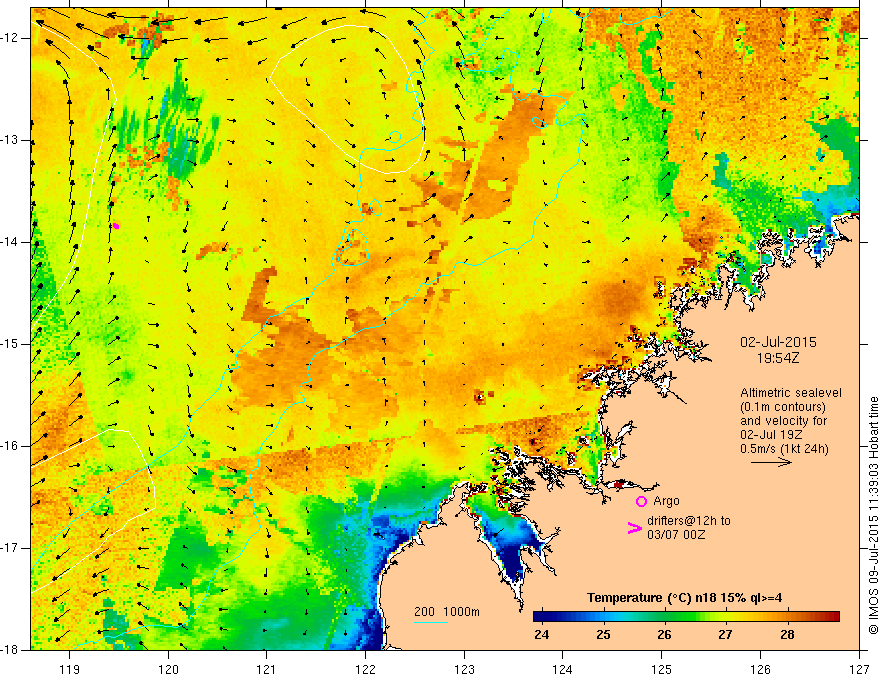Click latitude axis label -16
Screen dimensions: 880x680
[x=10, y=446]
